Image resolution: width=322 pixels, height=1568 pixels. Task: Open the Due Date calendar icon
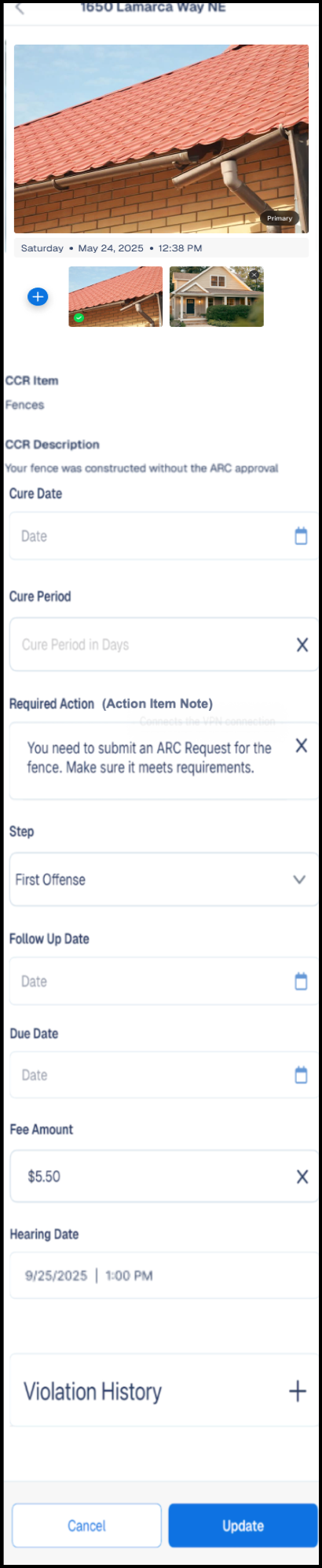click(x=301, y=1075)
